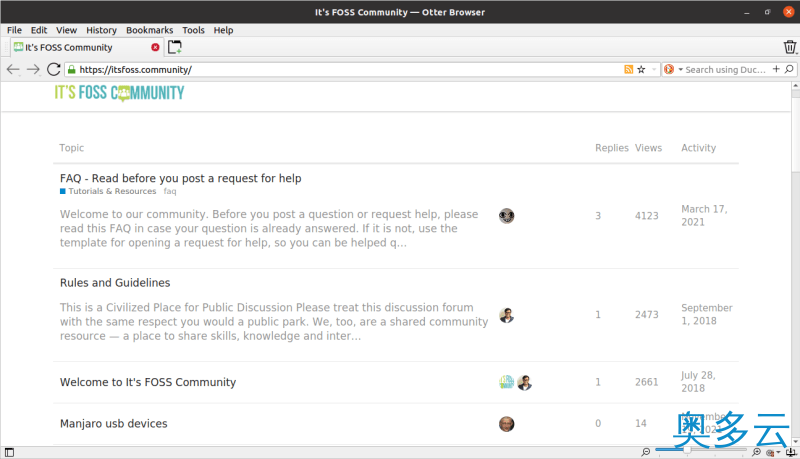Click the 4123 views count
This screenshot has height=459, width=800.
[646, 216]
